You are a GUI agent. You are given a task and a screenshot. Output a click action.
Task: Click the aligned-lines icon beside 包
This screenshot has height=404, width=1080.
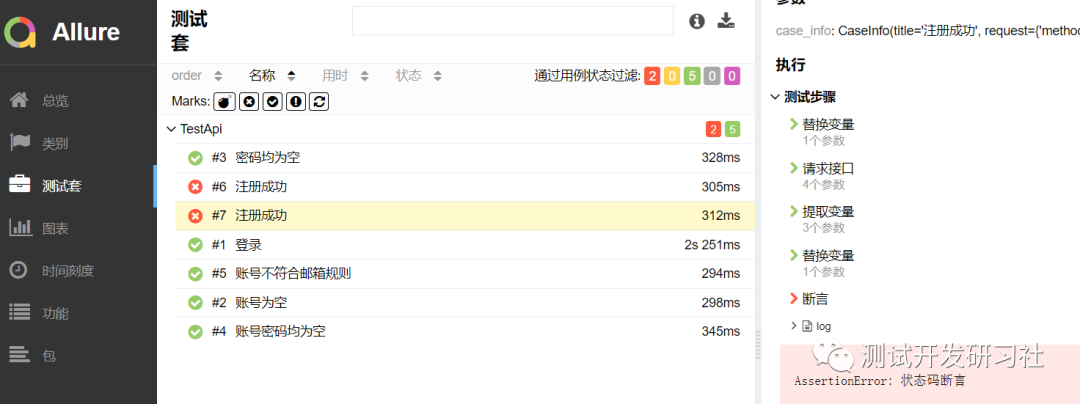click(x=19, y=355)
